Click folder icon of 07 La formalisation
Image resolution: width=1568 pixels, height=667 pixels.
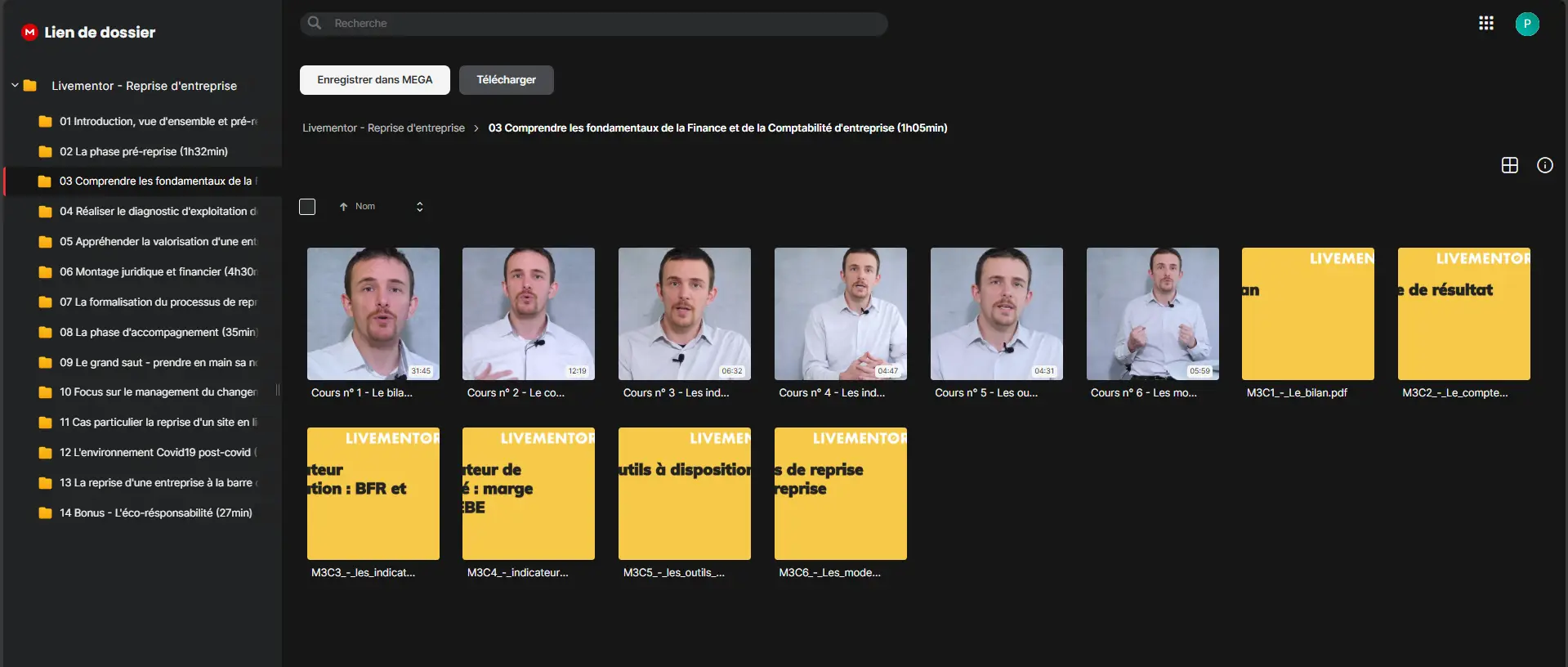[x=46, y=302]
